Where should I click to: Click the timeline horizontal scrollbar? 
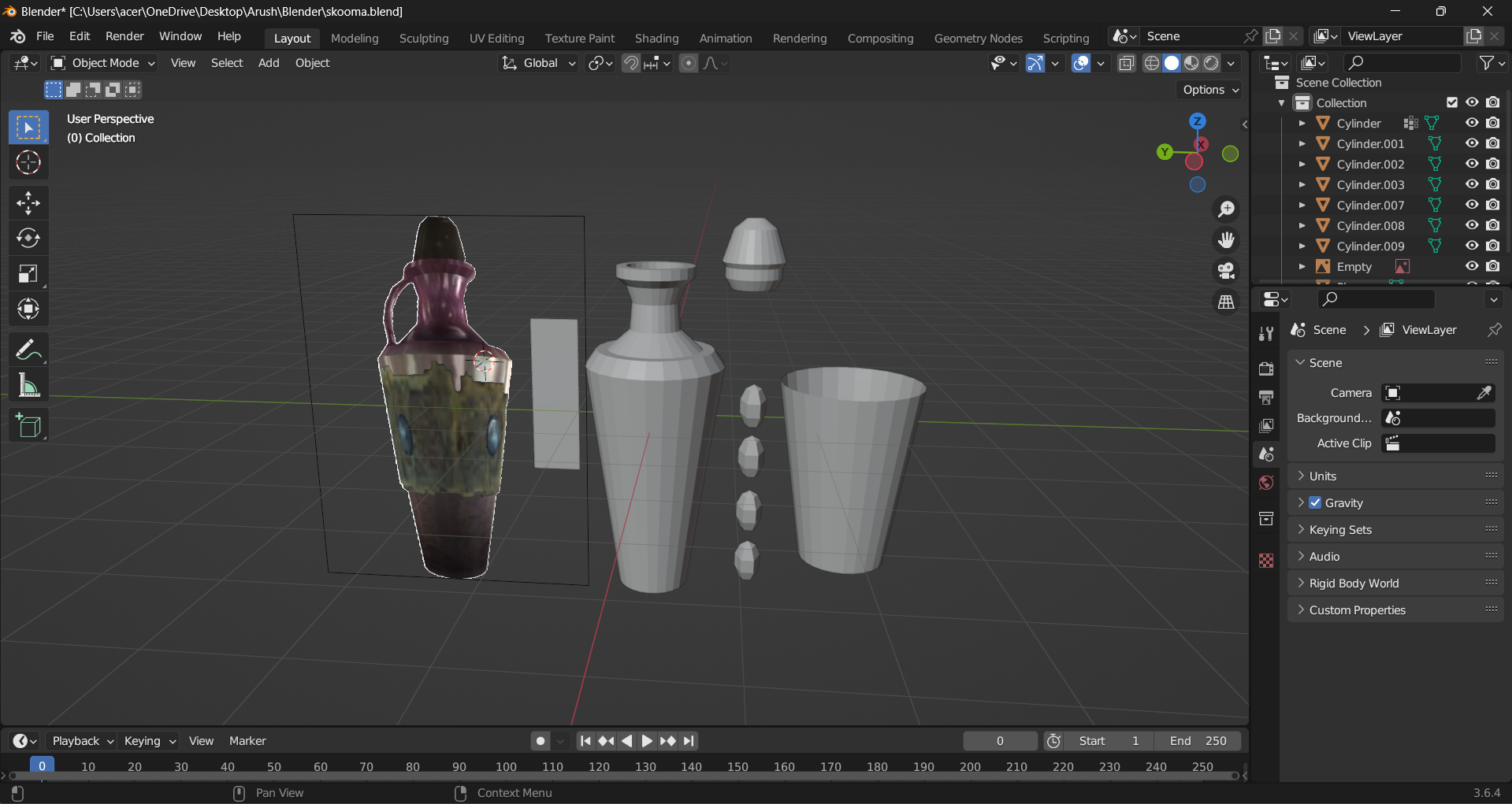click(622, 776)
